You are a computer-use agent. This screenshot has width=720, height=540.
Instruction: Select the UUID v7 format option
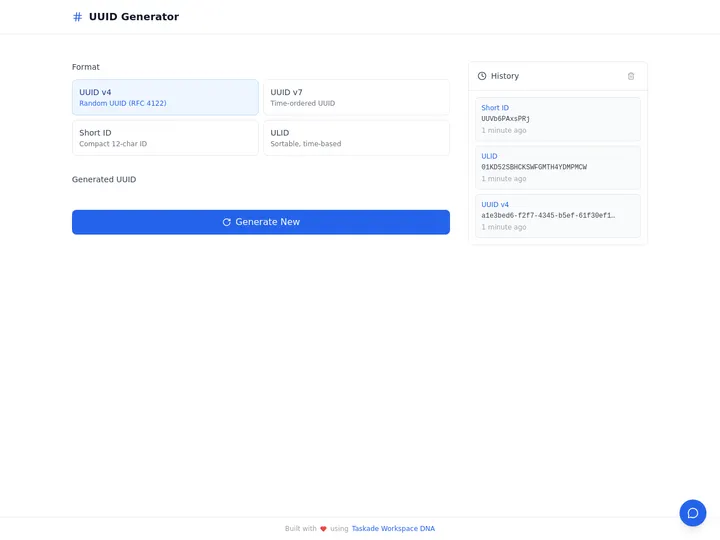(356, 97)
